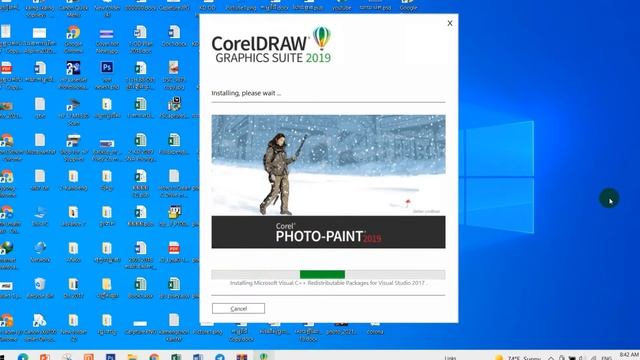Open the taskbar clock showing 8:42 AM
Image resolution: width=640 pixels, height=360 pixels.
coord(629,355)
